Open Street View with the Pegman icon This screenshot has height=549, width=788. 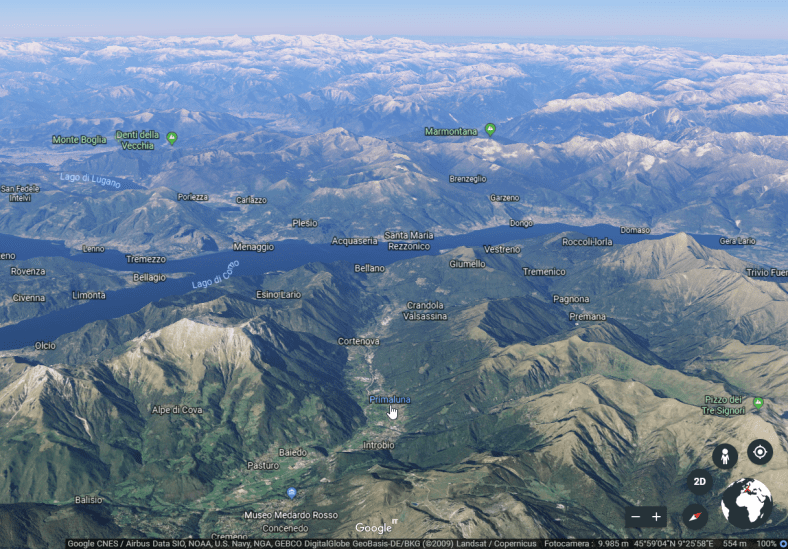[725, 456]
